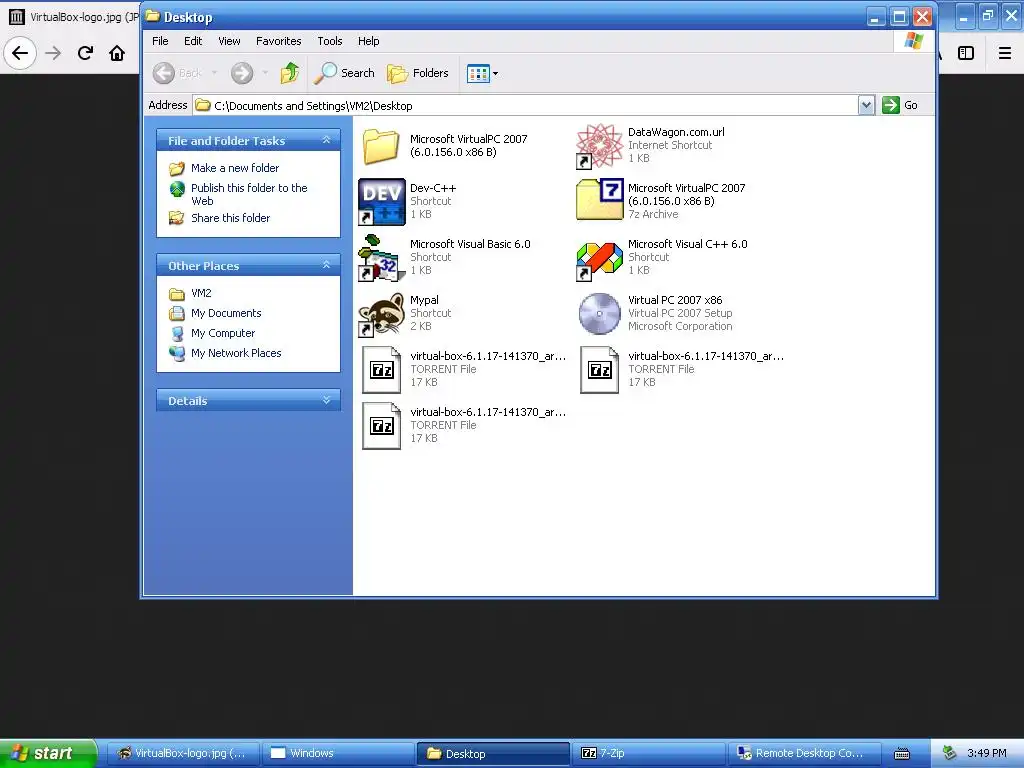Open the View menu
The height and width of the screenshot is (768, 1024).
tap(229, 41)
